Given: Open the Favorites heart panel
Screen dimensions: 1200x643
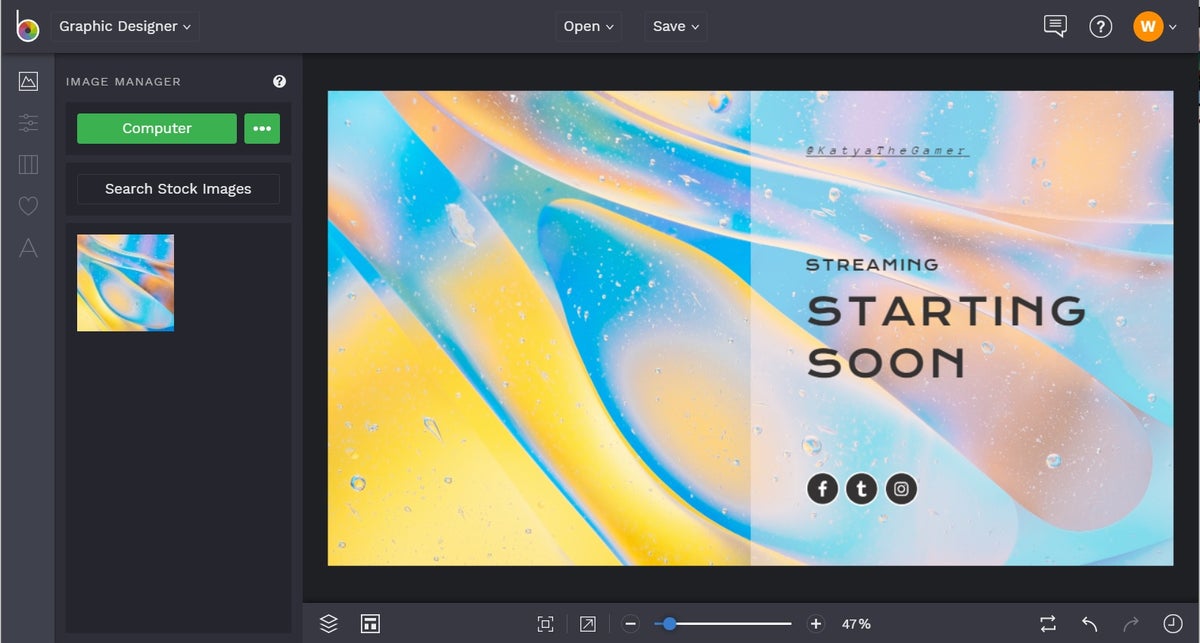Looking at the screenshot, I should tap(27, 206).
